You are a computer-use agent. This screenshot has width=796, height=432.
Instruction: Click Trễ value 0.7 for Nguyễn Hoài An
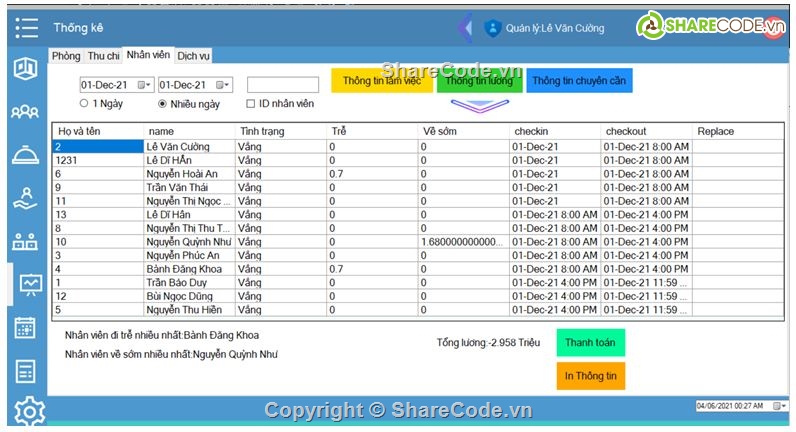pyautogui.click(x=372, y=174)
